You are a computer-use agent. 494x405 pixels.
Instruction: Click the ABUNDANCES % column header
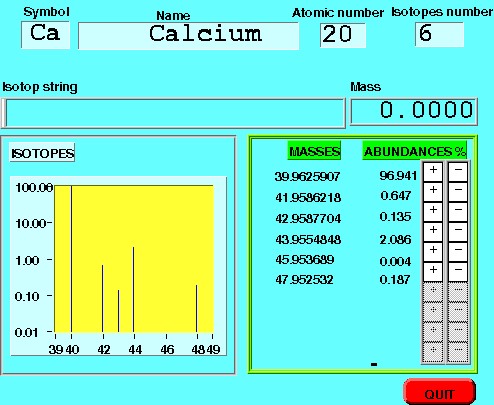tap(414, 151)
